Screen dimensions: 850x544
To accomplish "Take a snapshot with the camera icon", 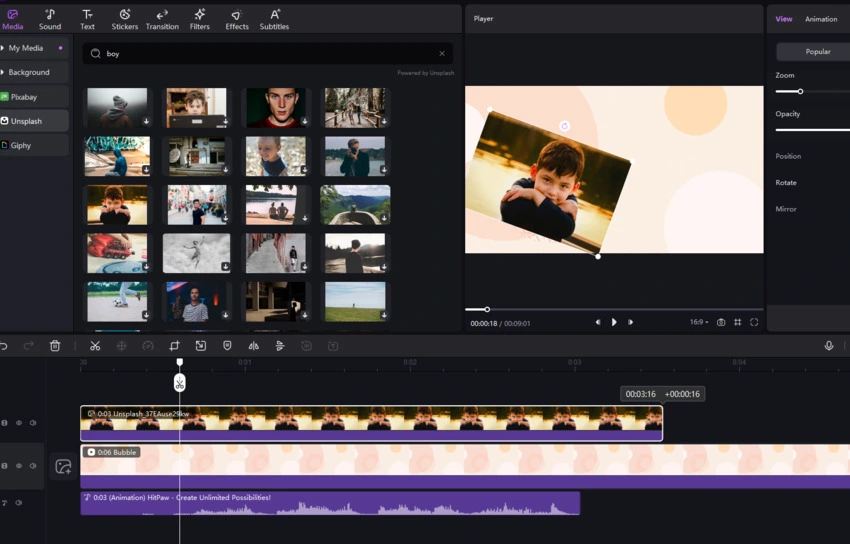I will [x=721, y=323].
